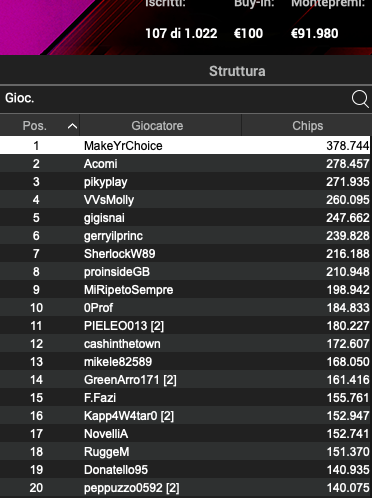Click the prize pool value €91.980
Image resolution: width=372 pixels, height=498 pixels.
click(314, 33)
